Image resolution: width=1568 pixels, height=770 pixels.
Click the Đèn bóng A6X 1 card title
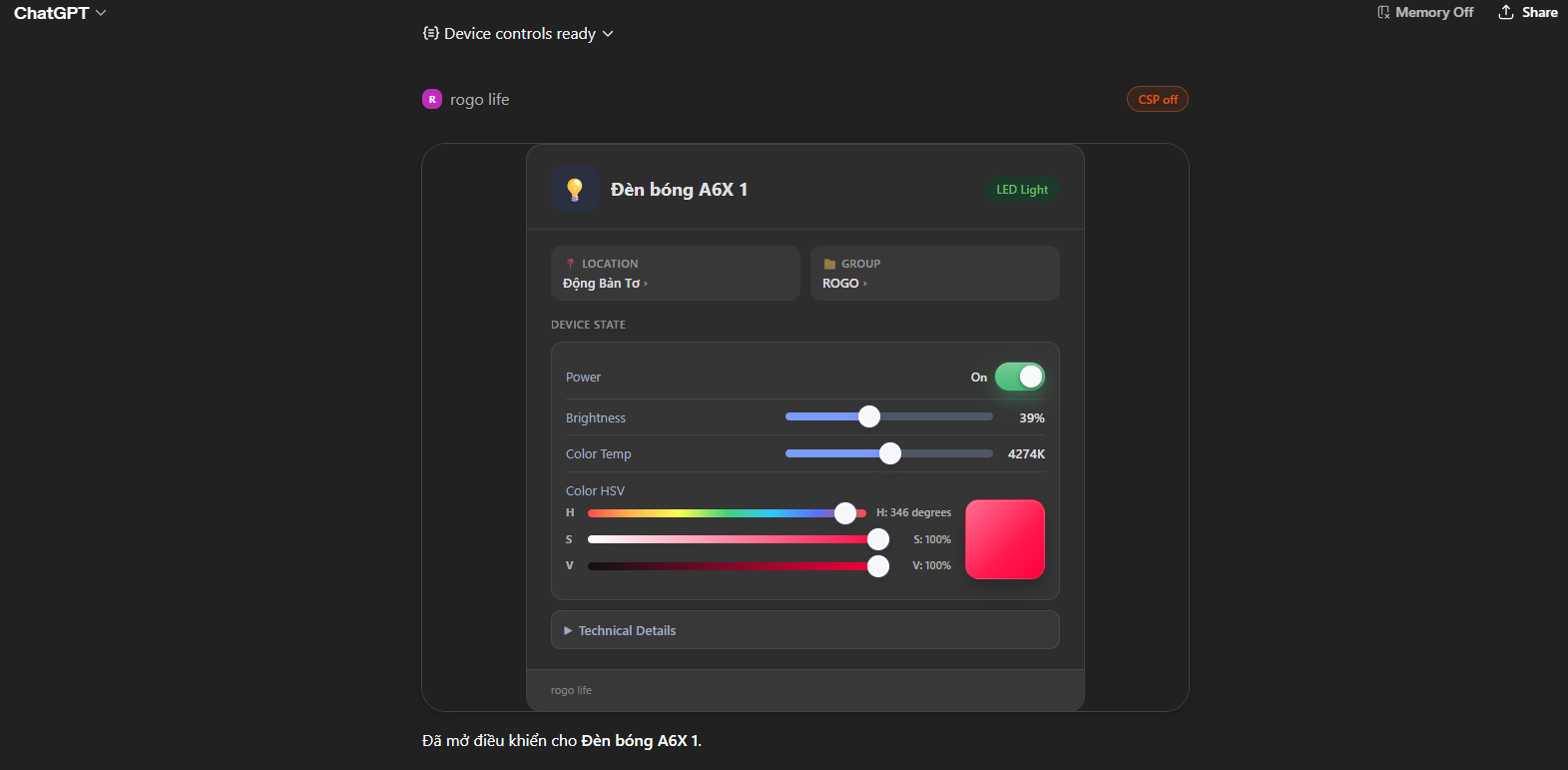pos(679,190)
